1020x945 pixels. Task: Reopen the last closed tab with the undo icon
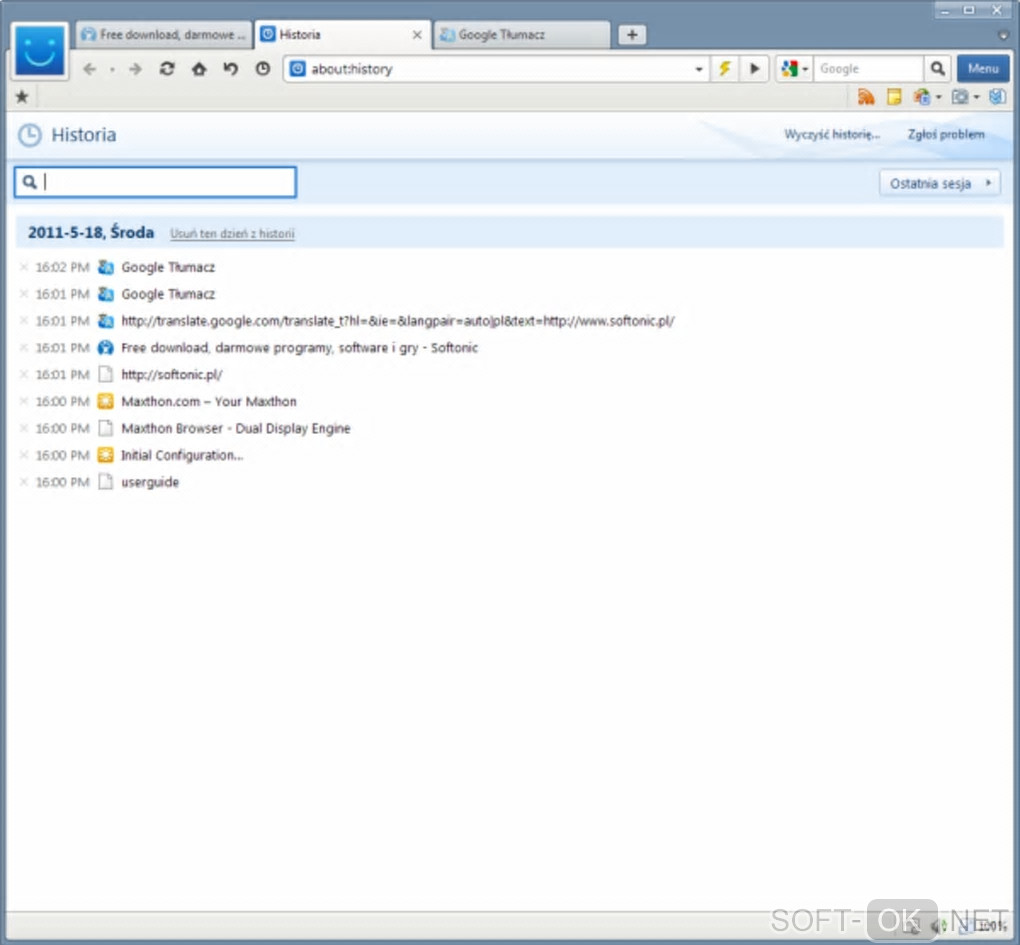click(x=231, y=69)
